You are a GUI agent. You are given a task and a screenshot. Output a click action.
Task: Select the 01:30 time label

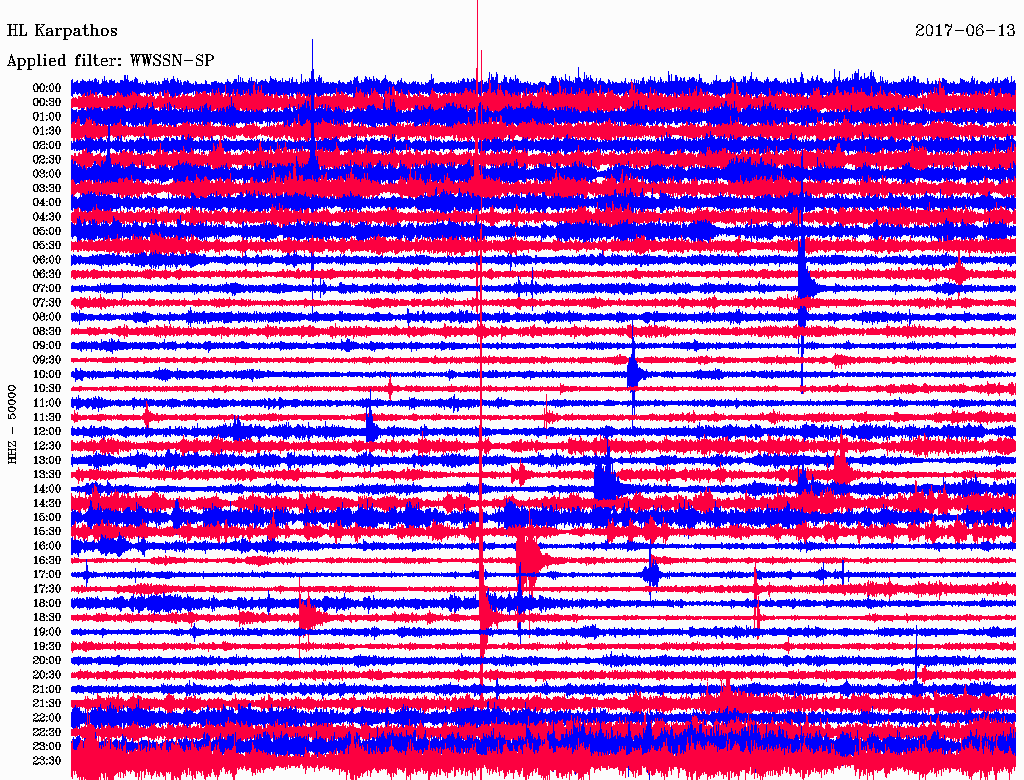click(47, 131)
